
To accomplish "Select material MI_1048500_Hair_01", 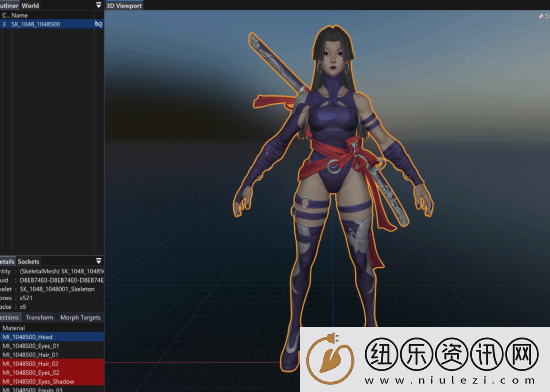I will pos(52,354).
